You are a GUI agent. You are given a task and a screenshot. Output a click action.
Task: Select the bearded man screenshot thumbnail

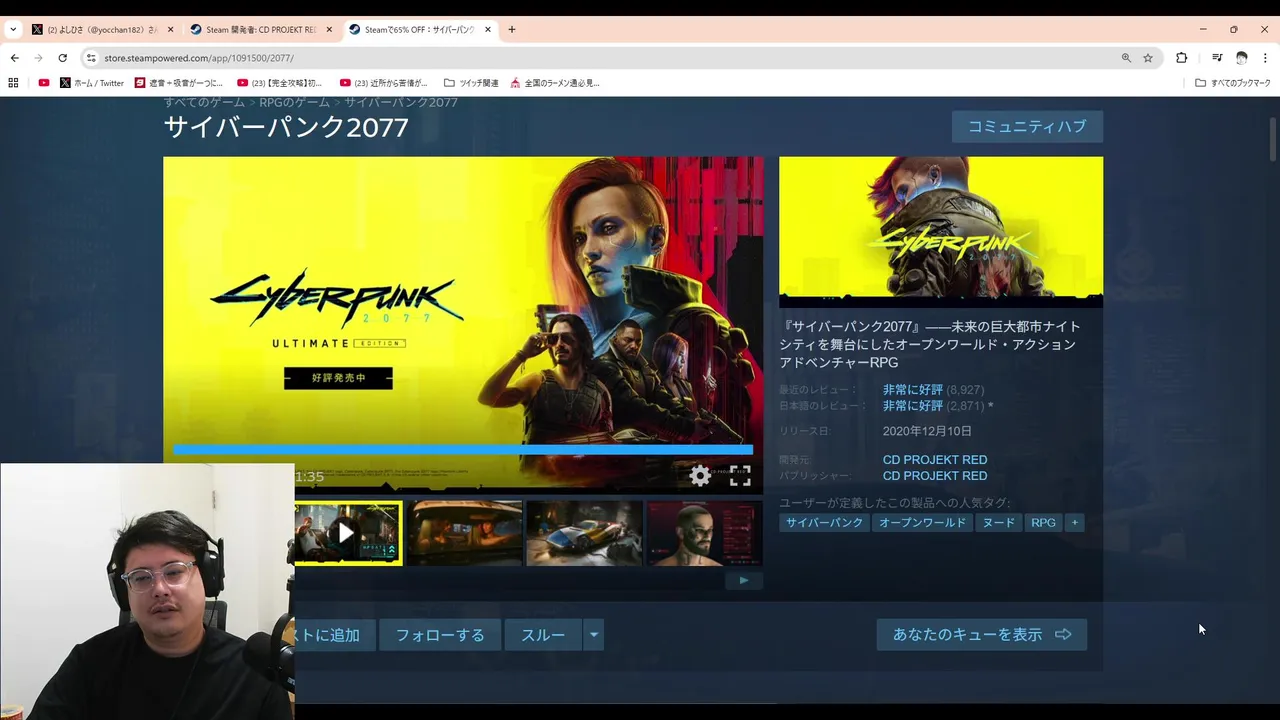(x=704, y=533)
